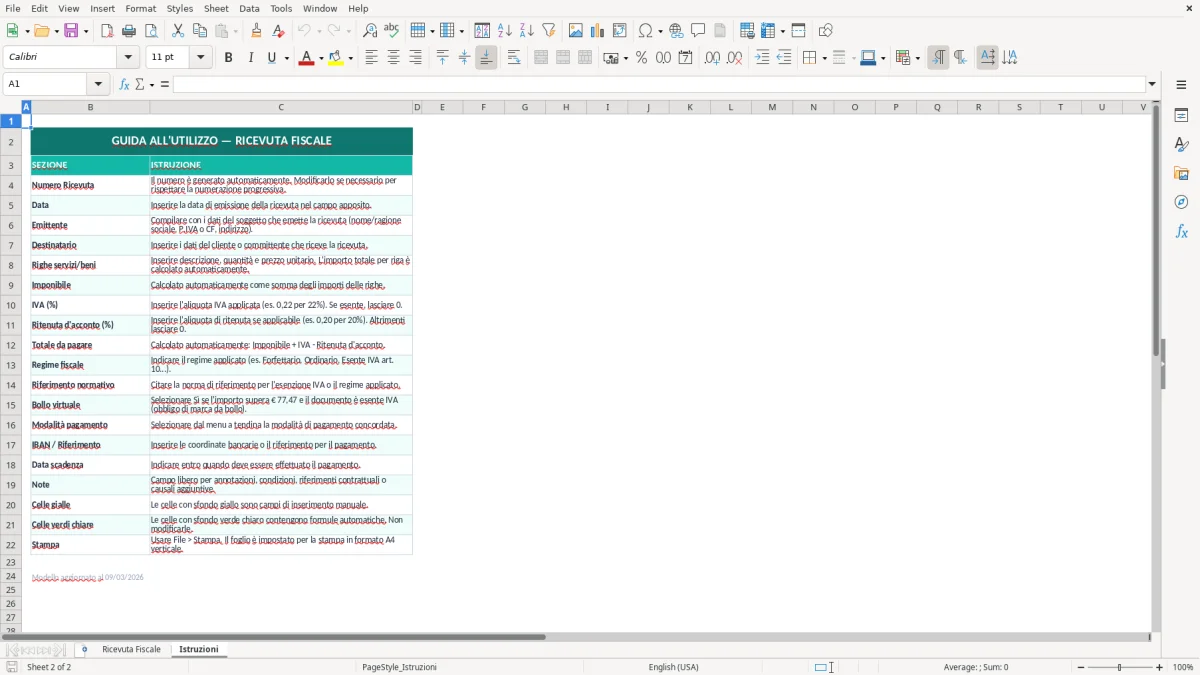Click in the formula input line

pos(659,84)
